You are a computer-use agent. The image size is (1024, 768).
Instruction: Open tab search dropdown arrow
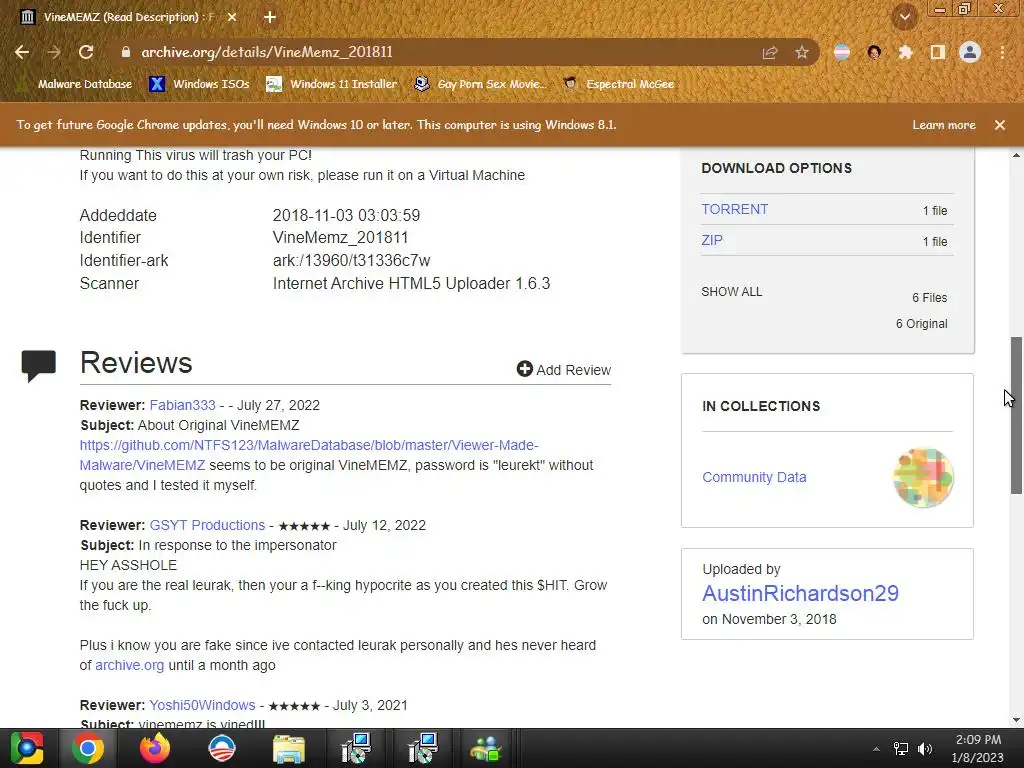(905, 17)
